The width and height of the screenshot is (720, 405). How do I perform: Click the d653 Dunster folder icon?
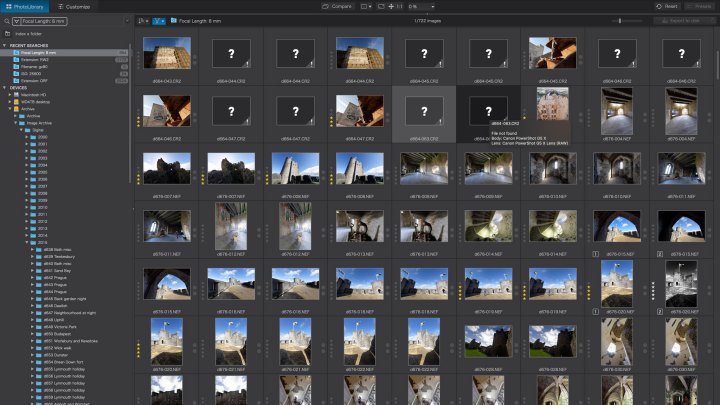pos(39,355)
